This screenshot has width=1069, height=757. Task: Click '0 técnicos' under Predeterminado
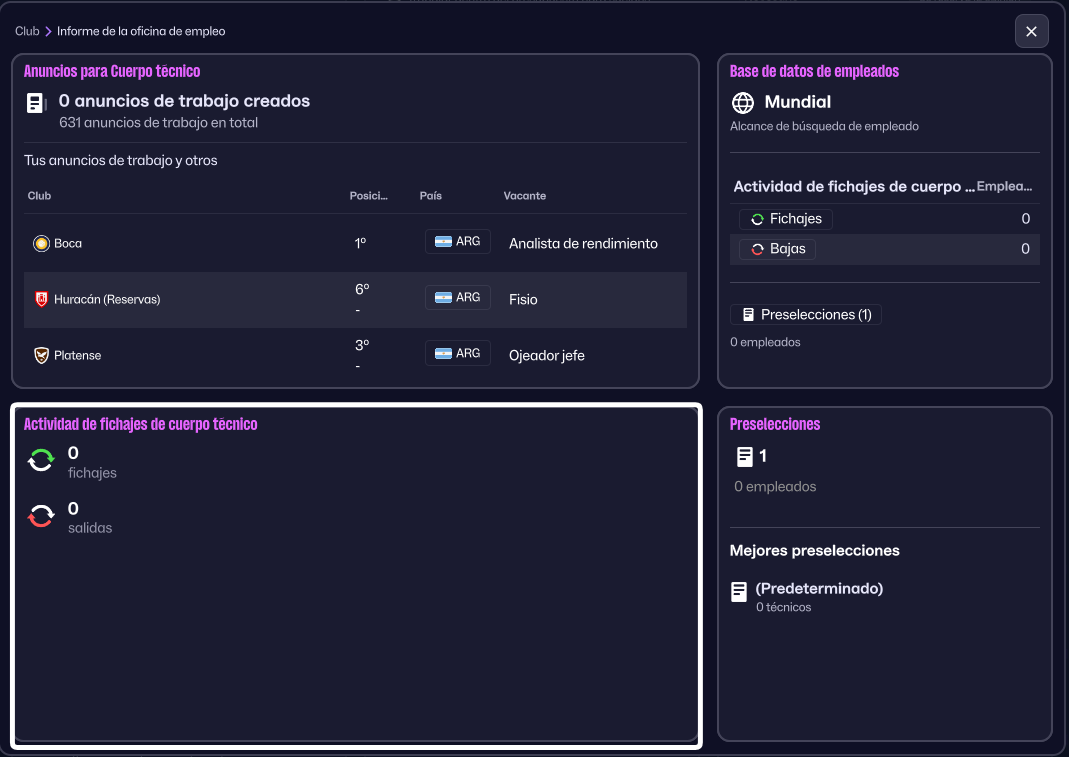pos(783,607)
